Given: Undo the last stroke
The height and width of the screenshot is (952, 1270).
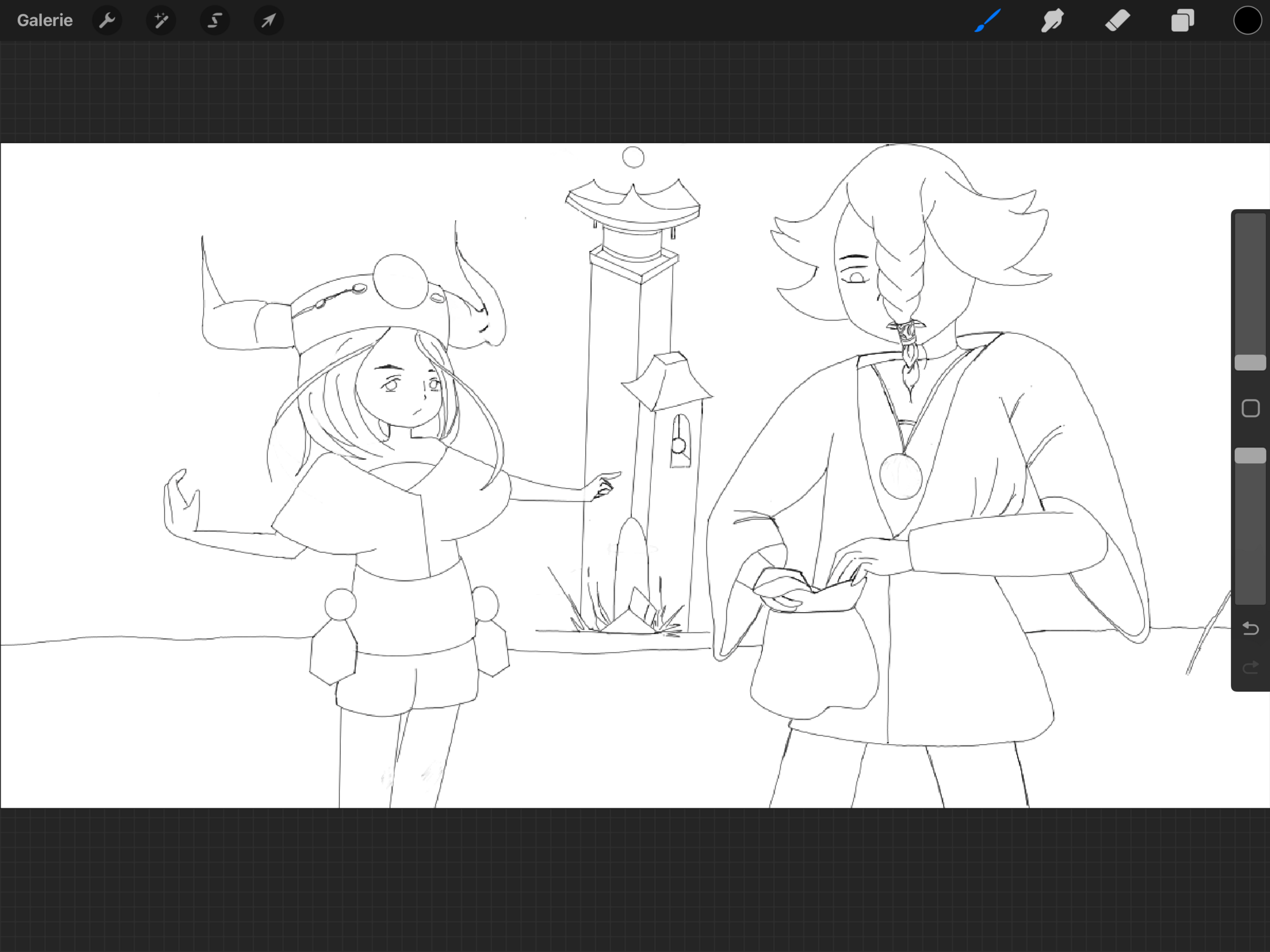Looking at the screenshot, I should pos(1250,629).
